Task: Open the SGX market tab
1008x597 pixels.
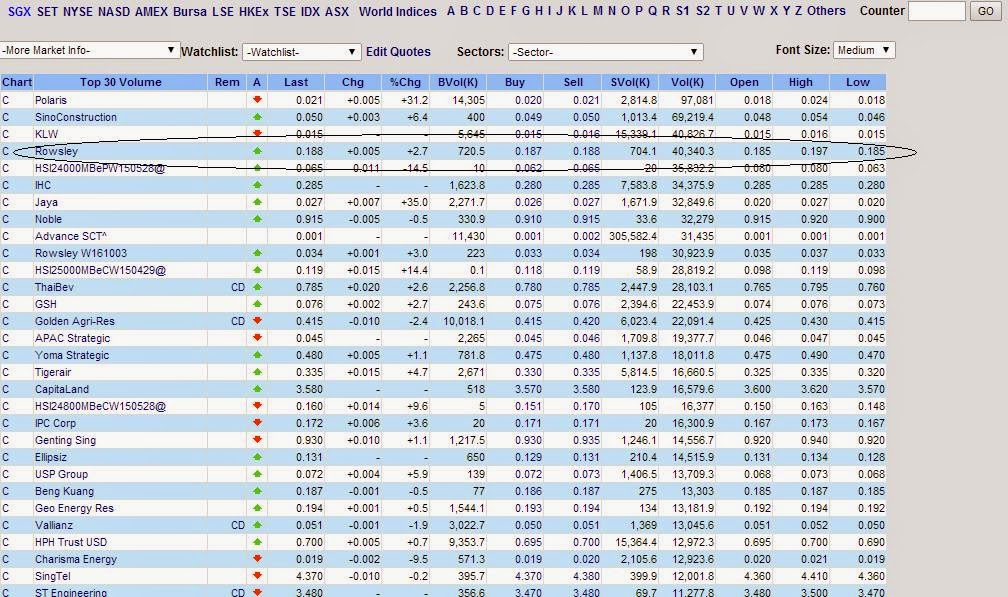Action: click(x=19, y=12)
